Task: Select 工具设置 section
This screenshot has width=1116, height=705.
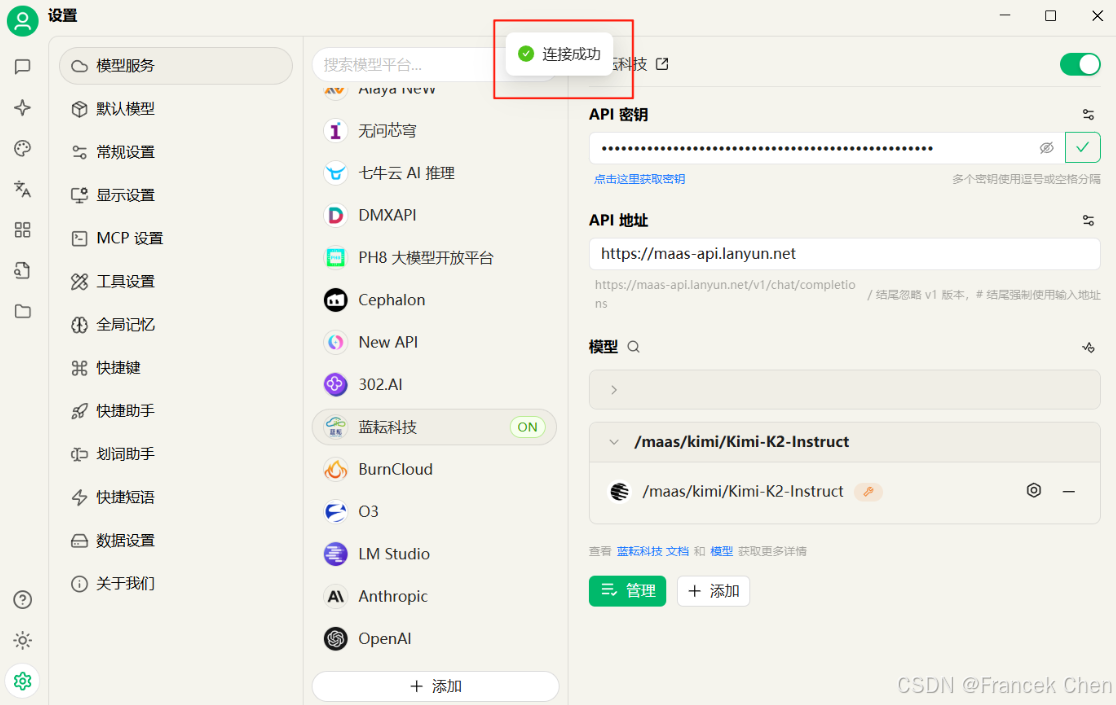Action: pos(176,282)
